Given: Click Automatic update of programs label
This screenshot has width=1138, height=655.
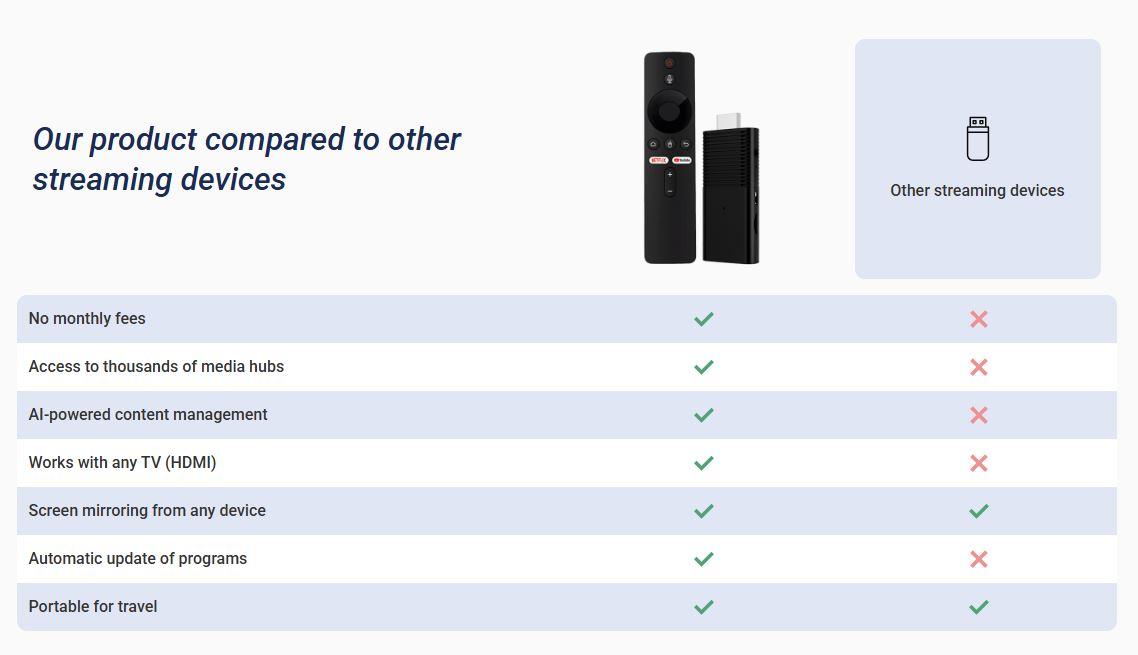Looking at the screenshot, I should (x=138, y=558).
